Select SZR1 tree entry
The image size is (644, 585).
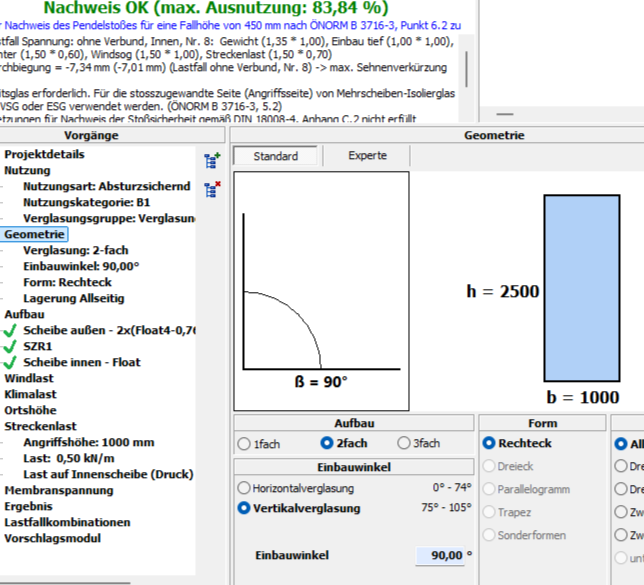(x=37, y=347)
